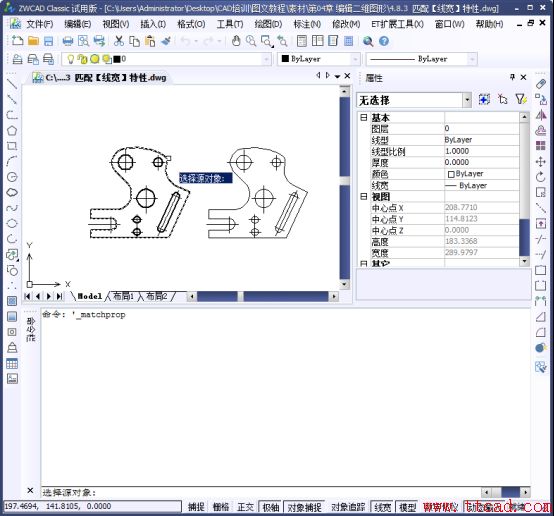
Task: Activate the Pan hand tool
Action: [236, 41]
